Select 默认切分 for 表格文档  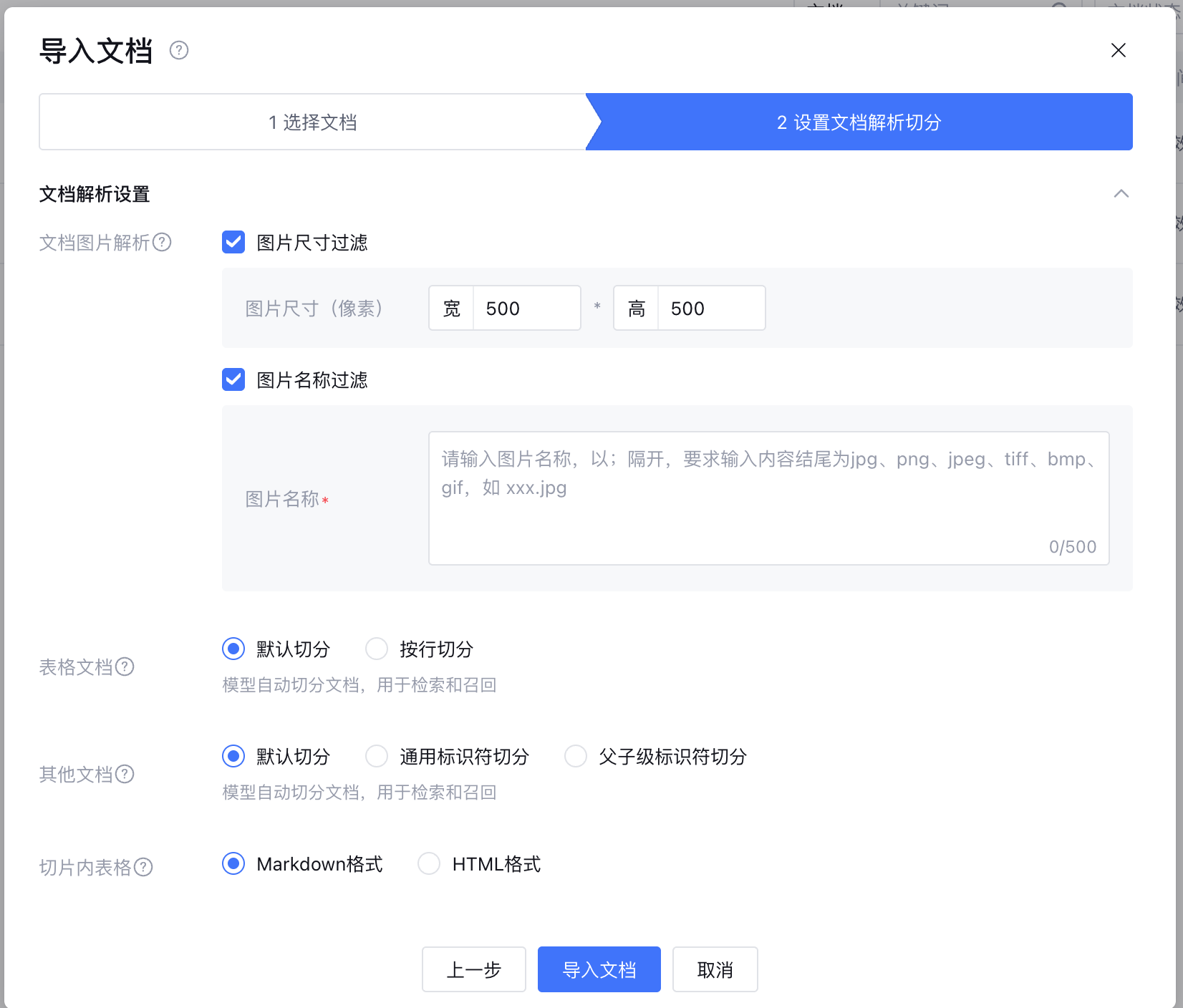point(233,649)
